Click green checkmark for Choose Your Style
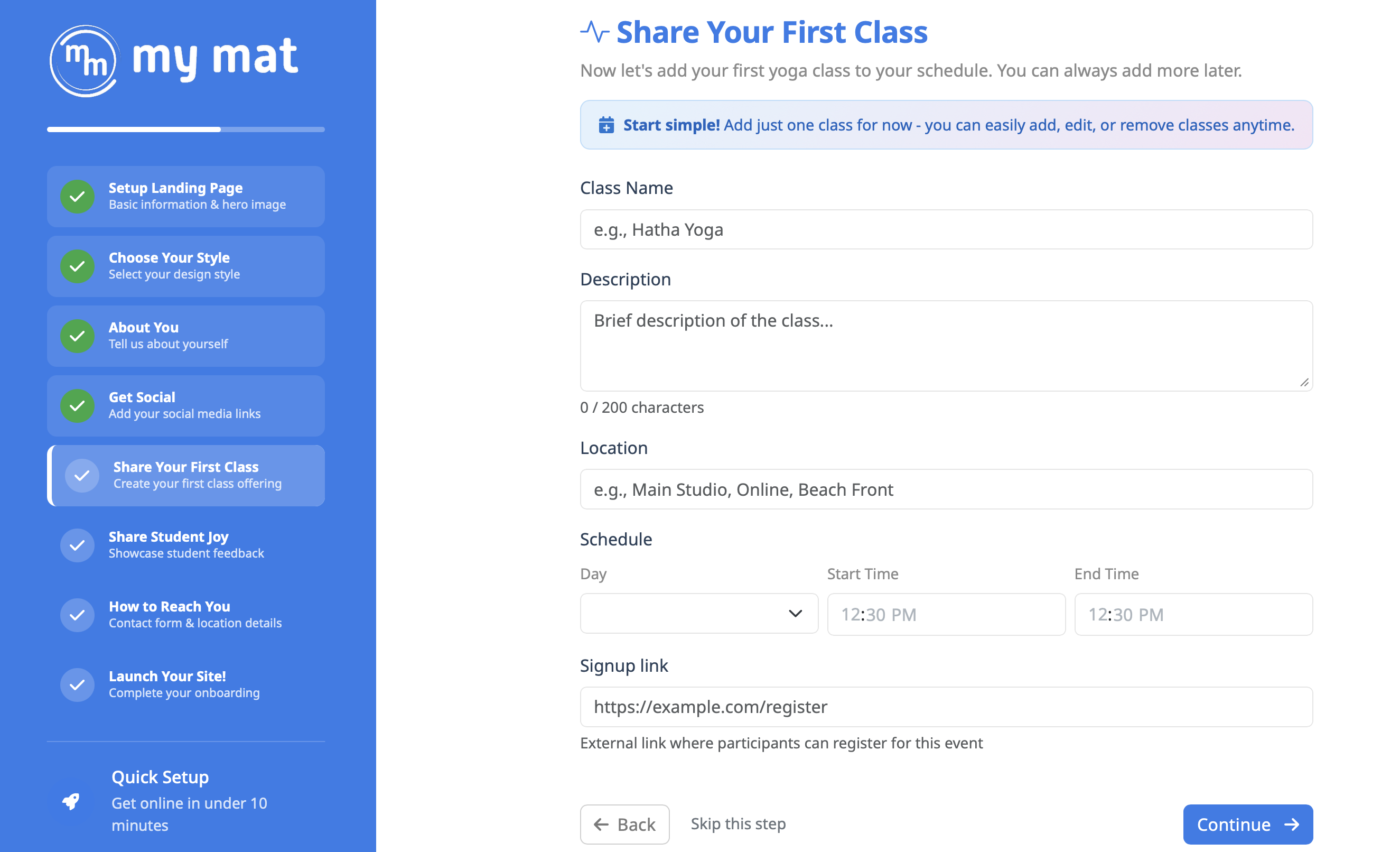 pos(77,266)
